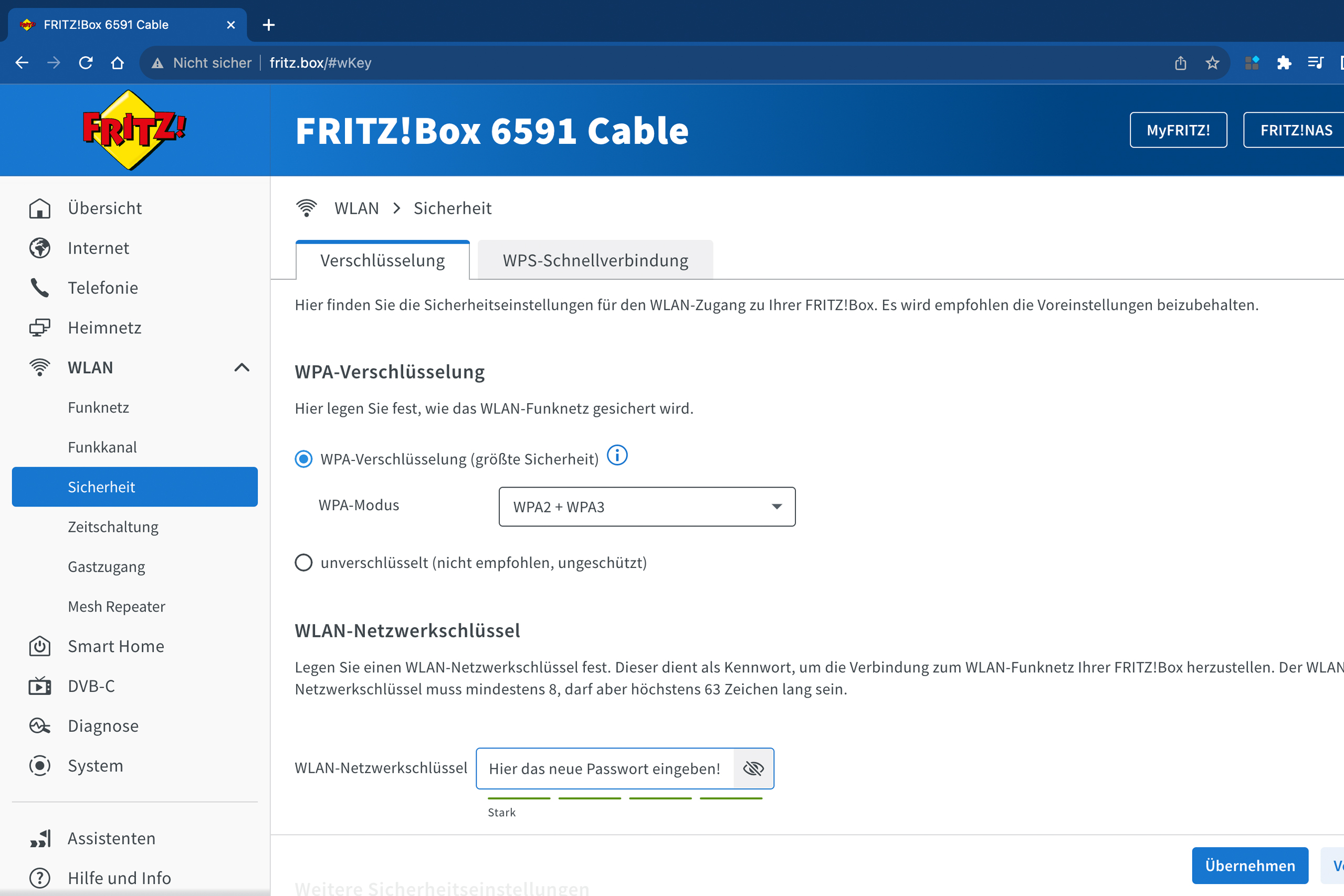
Task: Click the Übersicht home icon
Action: coord(39,208)
